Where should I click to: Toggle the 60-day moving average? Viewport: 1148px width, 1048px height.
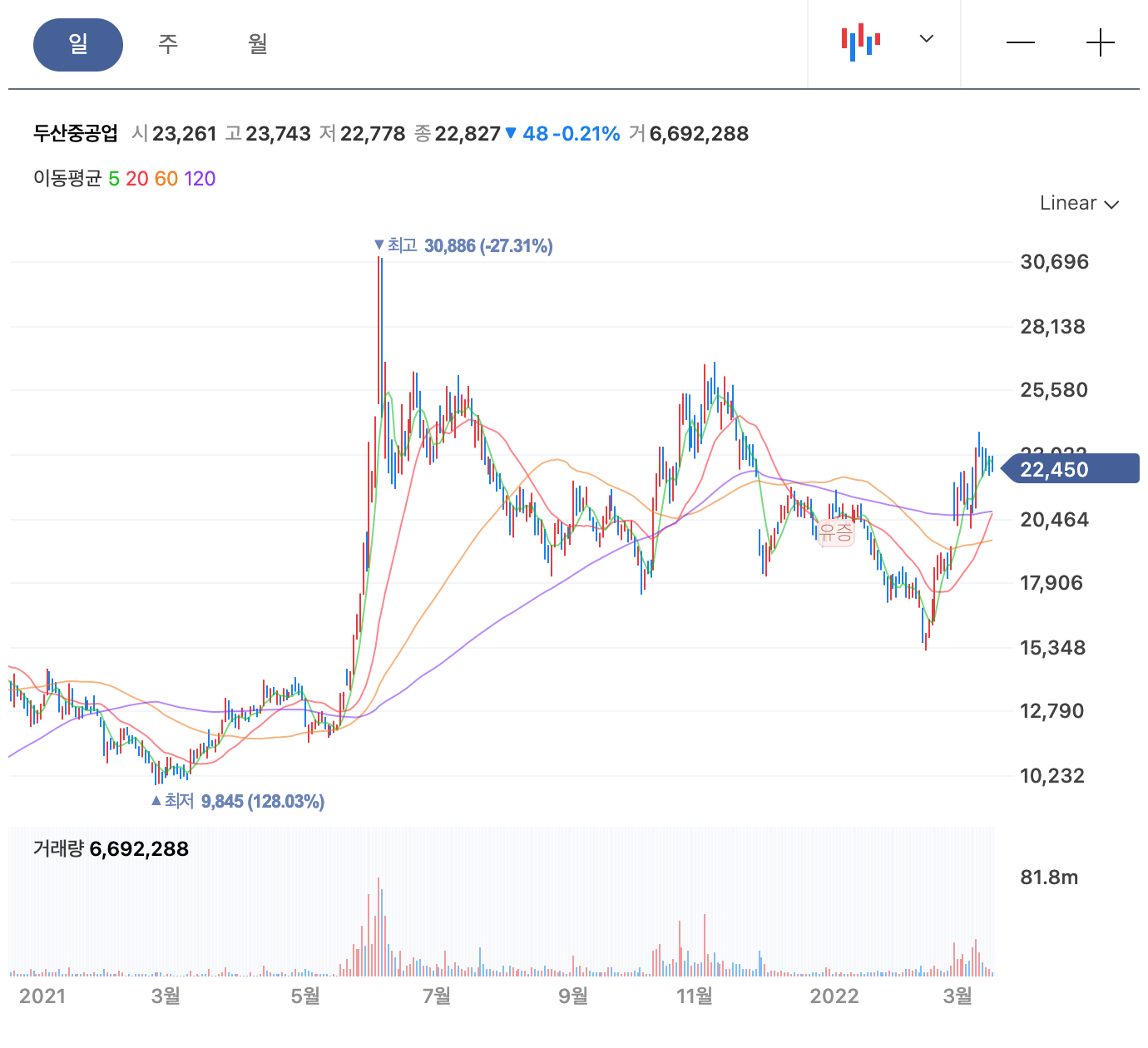pos(166,179)
